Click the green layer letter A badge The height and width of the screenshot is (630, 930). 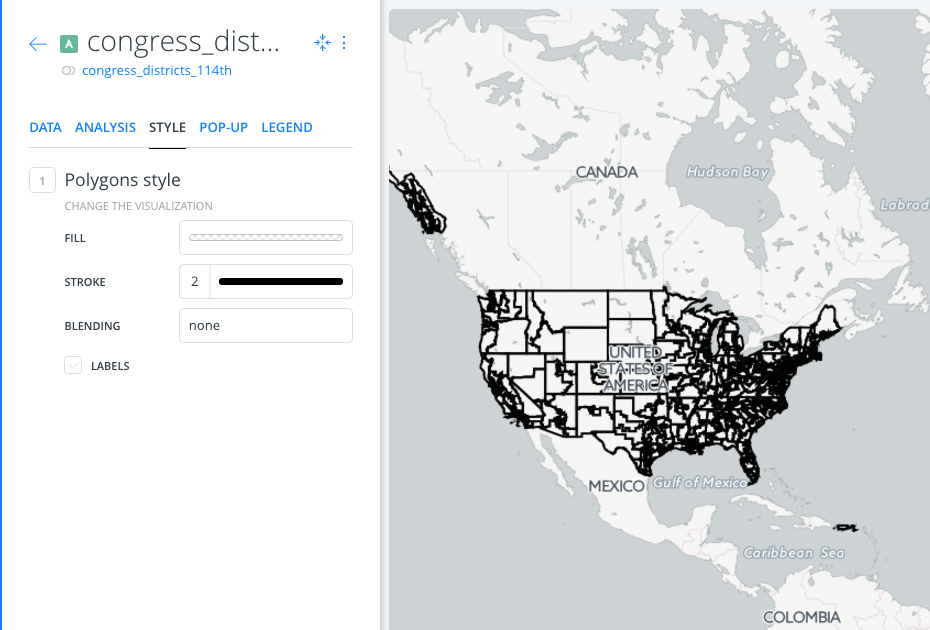pos(69,44)
